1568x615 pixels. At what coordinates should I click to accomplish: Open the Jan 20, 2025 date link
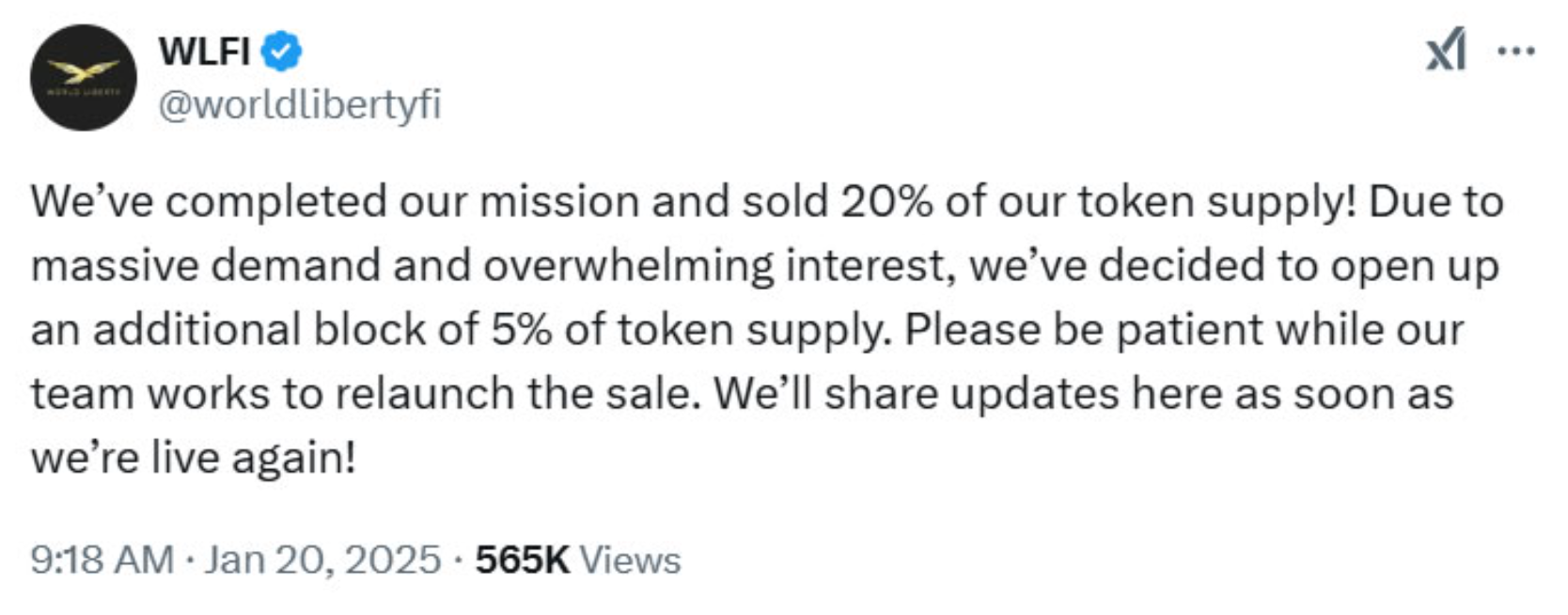322,560
